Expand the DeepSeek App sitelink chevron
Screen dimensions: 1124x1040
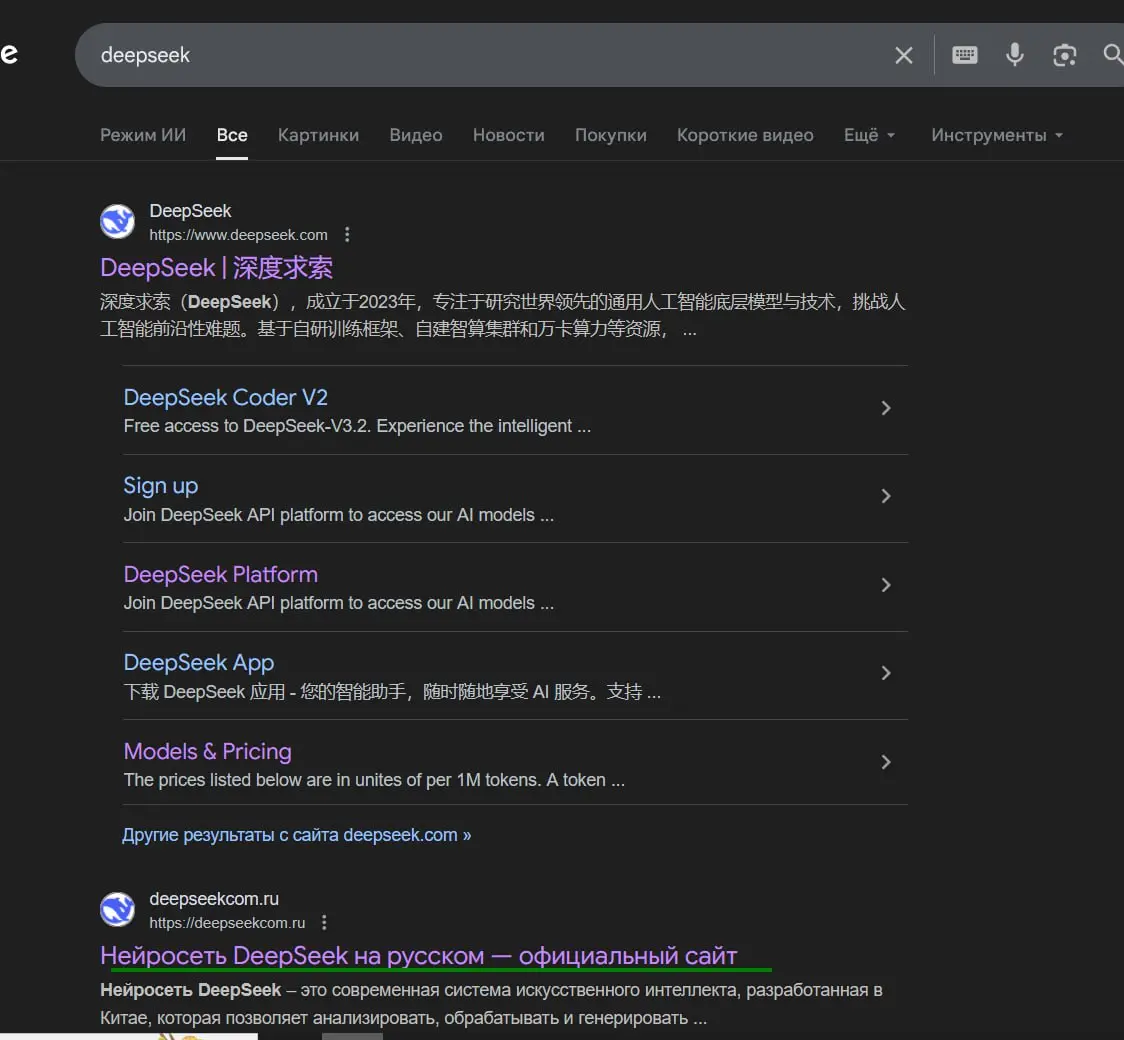click(x=885, y=673)
